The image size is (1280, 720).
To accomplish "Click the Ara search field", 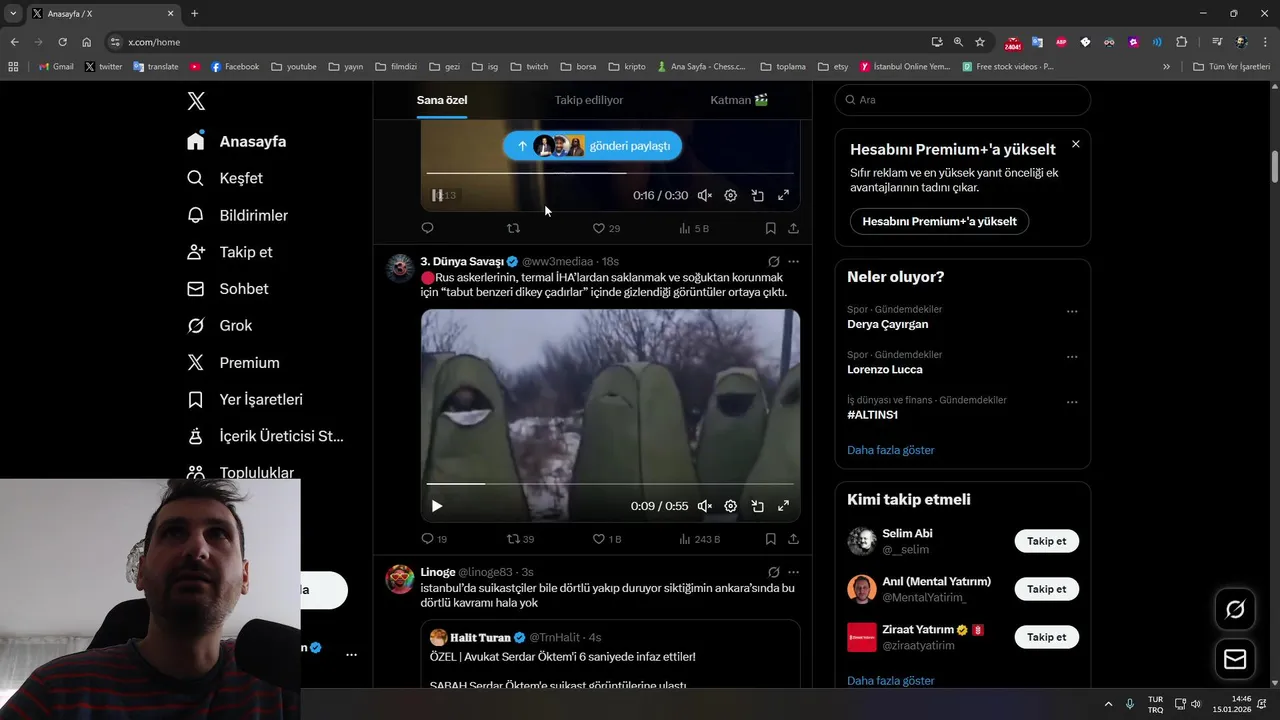I will tap(962, 100).
